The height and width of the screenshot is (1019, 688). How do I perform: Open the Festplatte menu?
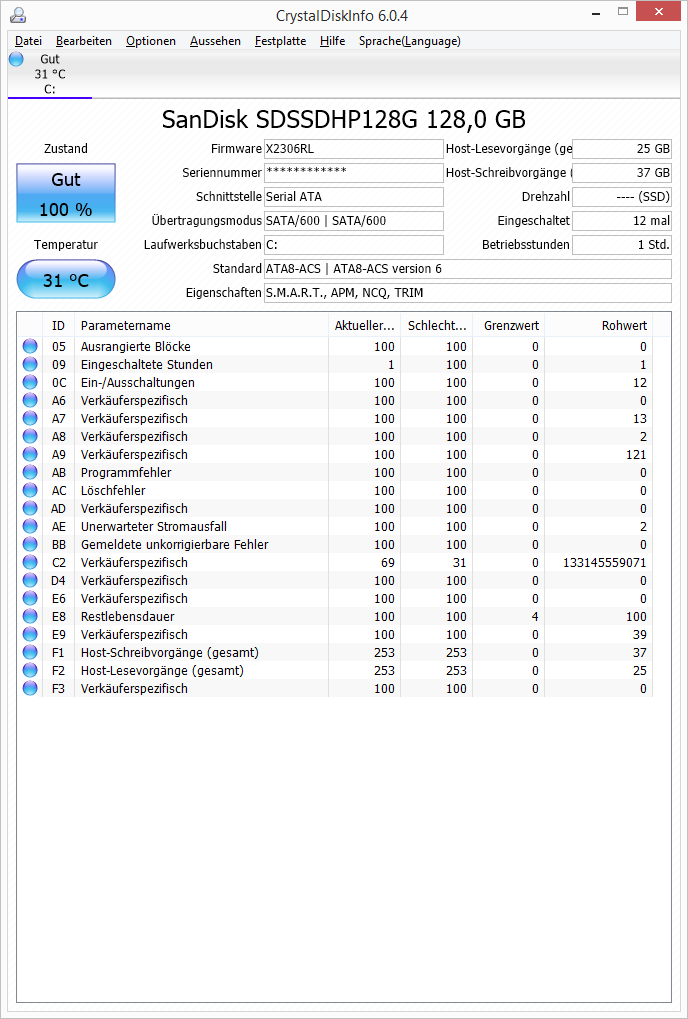point(280,41)
